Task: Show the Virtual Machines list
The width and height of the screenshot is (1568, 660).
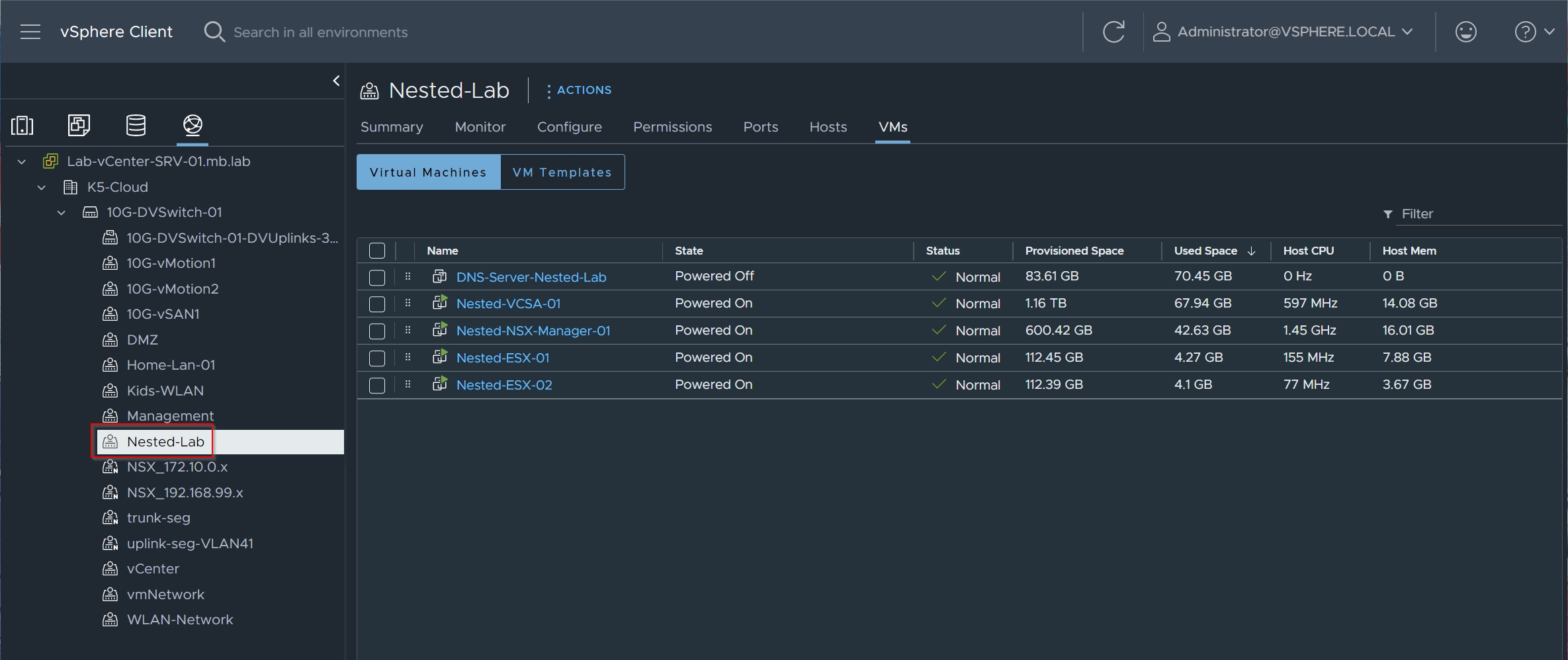Action: [x=429, y=172]
